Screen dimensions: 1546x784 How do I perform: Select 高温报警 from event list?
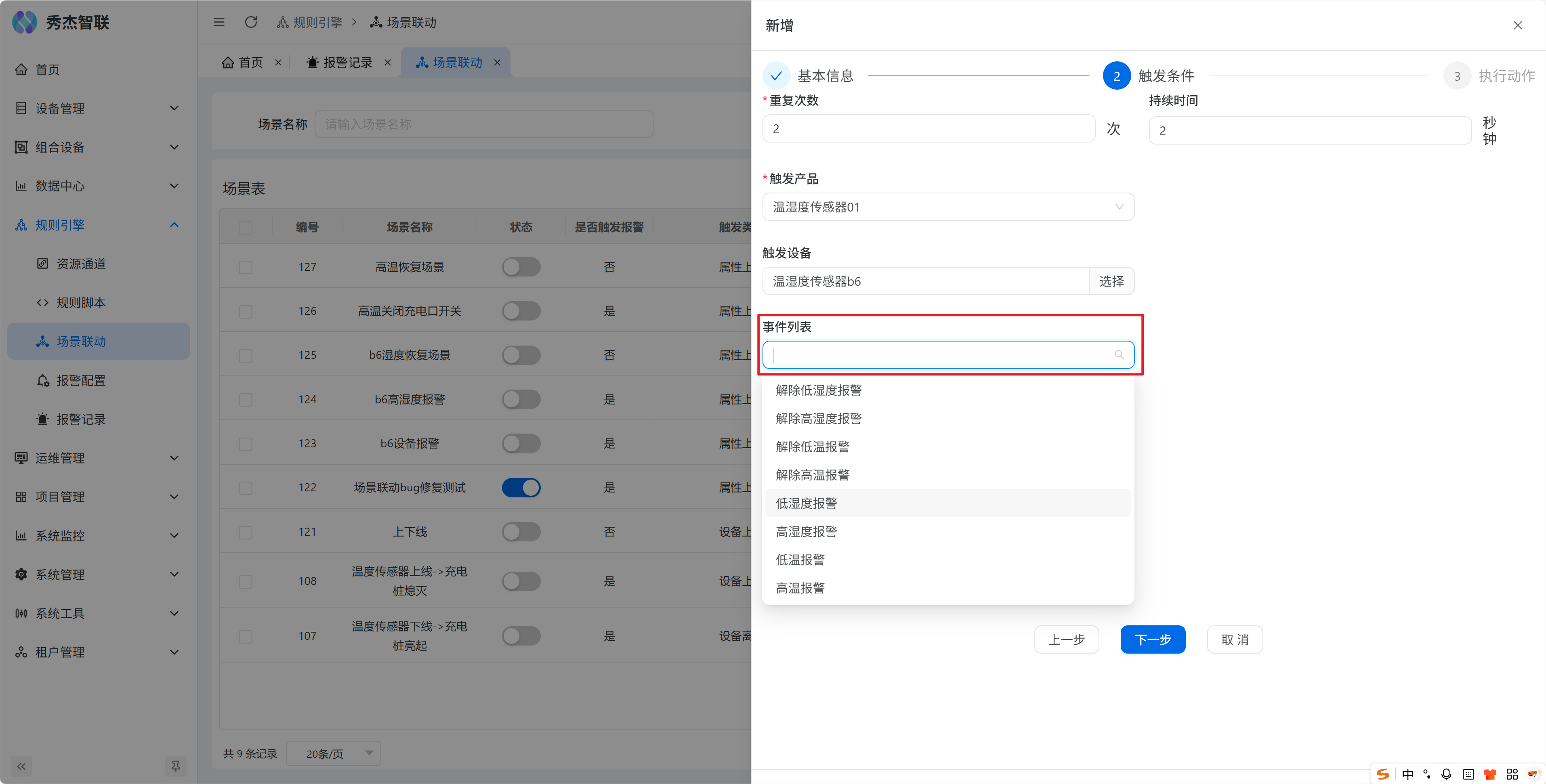(x=800, y=589)
